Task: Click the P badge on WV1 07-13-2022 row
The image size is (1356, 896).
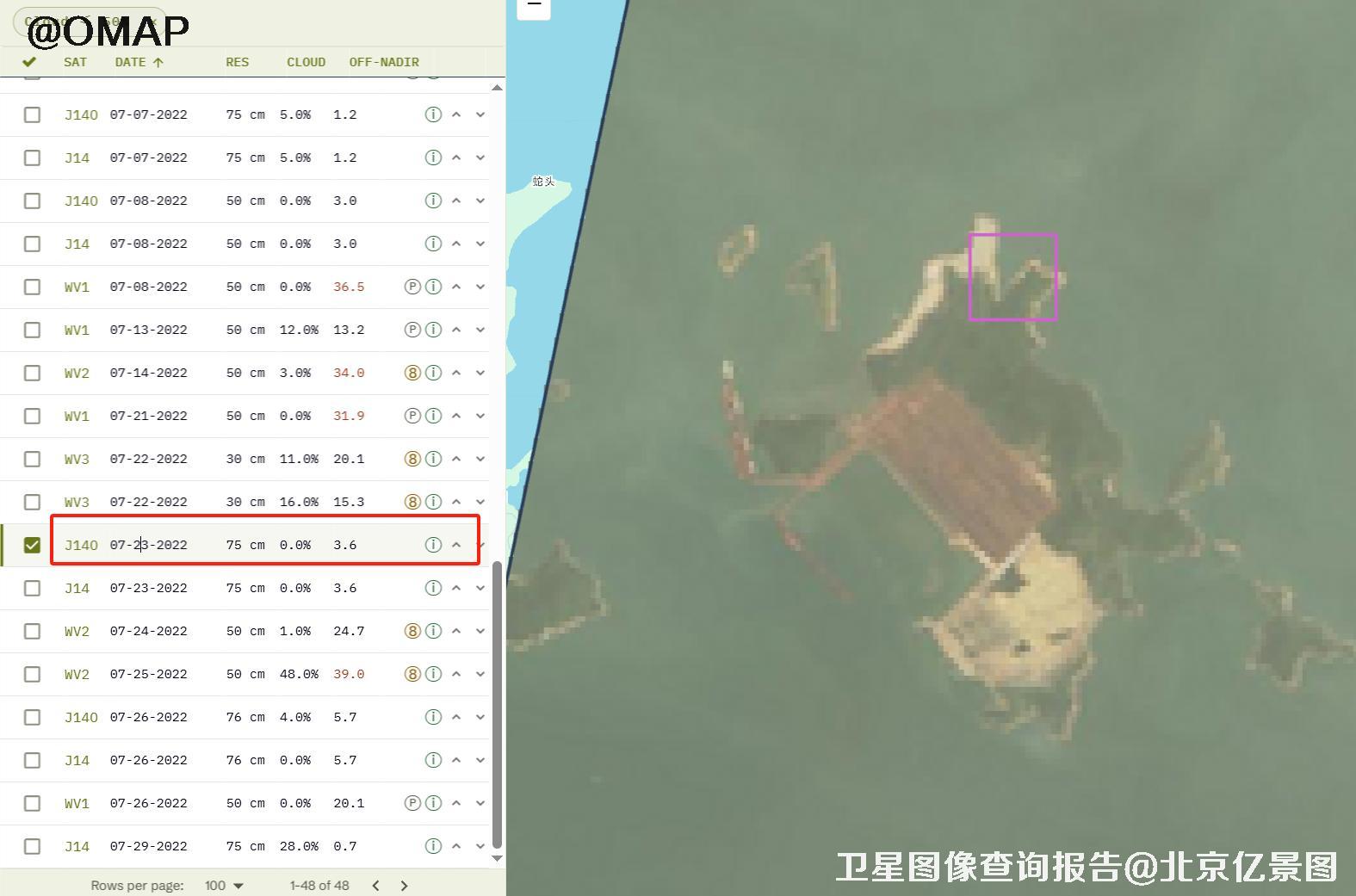Action: [x=412, y=330]
